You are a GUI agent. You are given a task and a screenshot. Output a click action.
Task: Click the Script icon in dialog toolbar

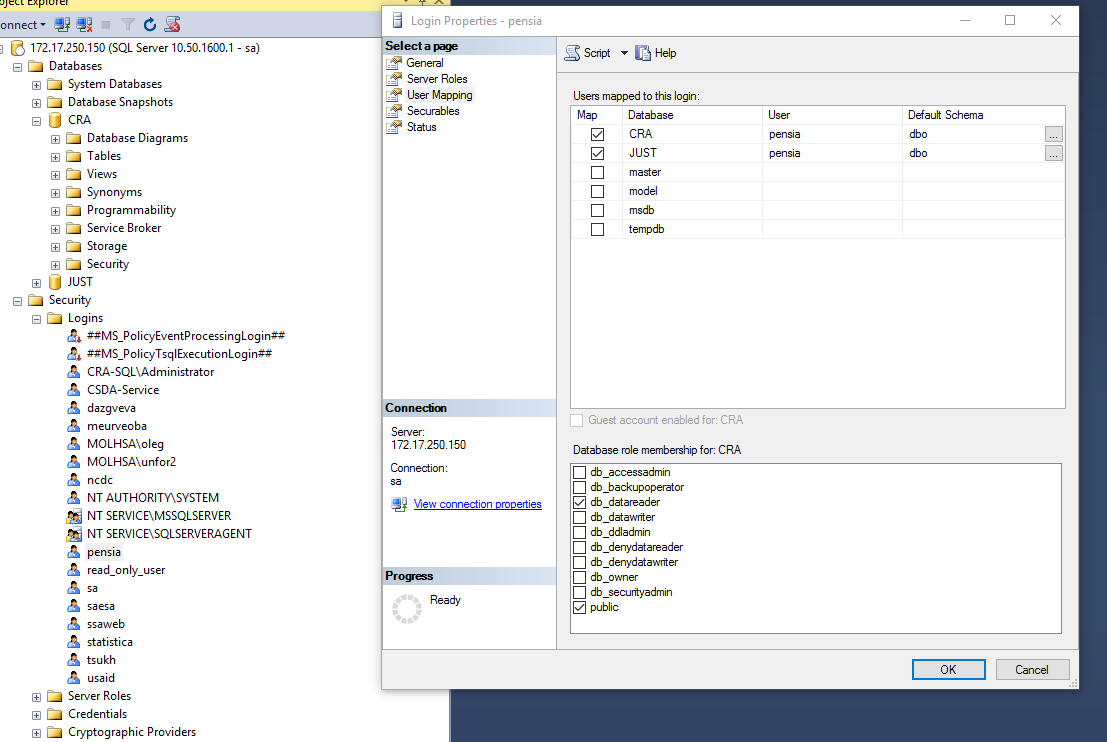click(573, 53)
